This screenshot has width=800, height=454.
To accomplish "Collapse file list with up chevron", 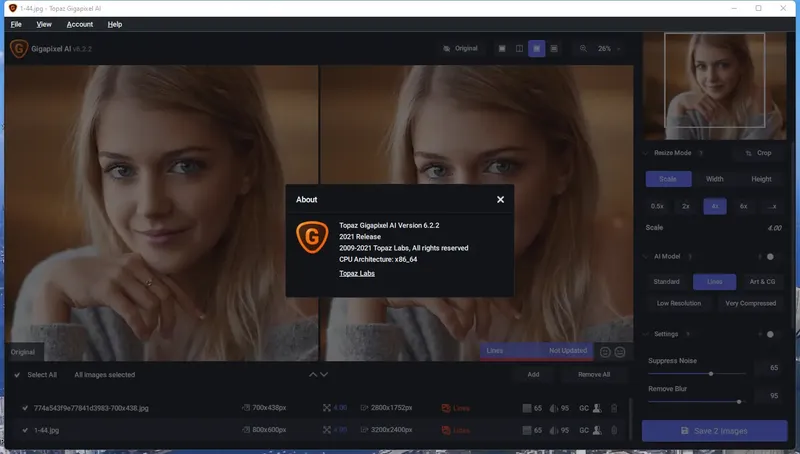I will (x=313, y=375).
